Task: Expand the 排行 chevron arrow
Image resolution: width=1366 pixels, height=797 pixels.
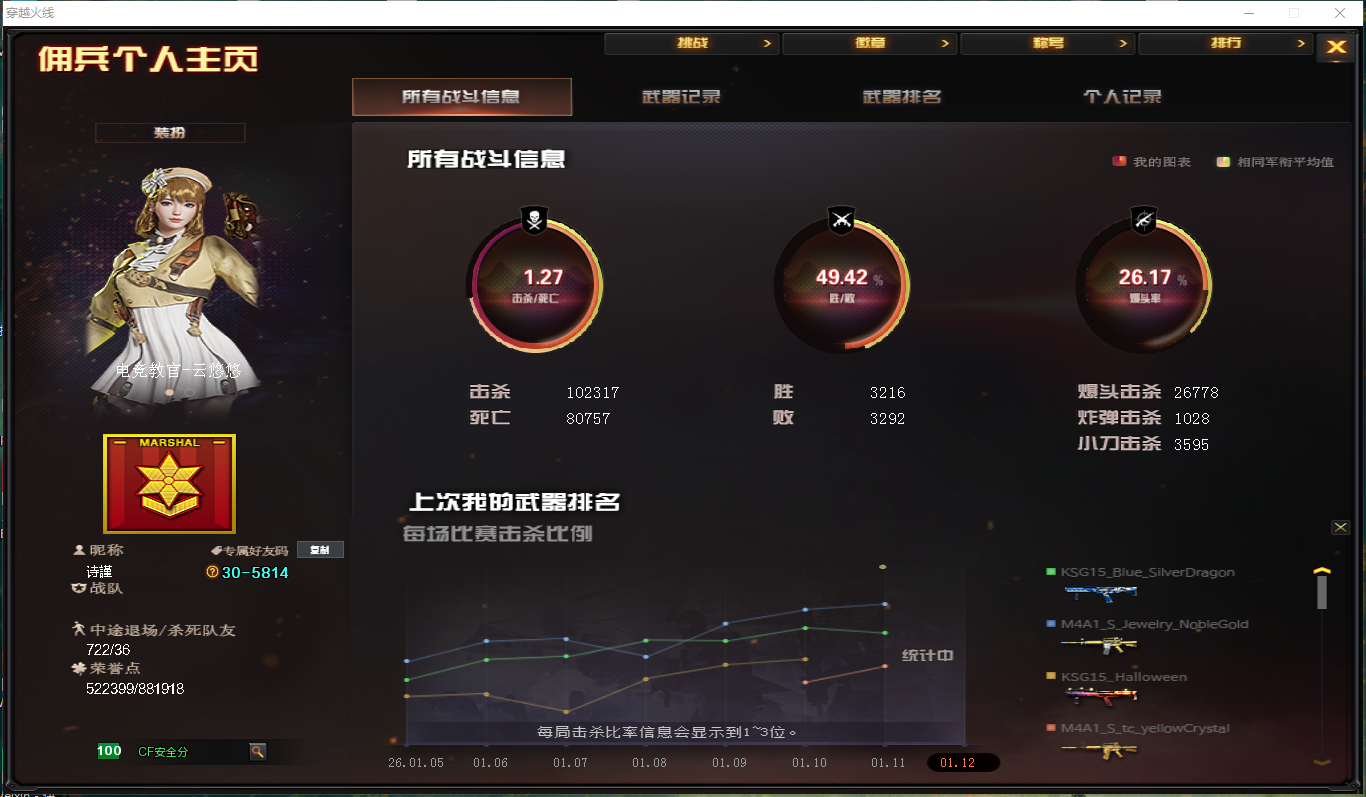Action: tap(1302, 43)
